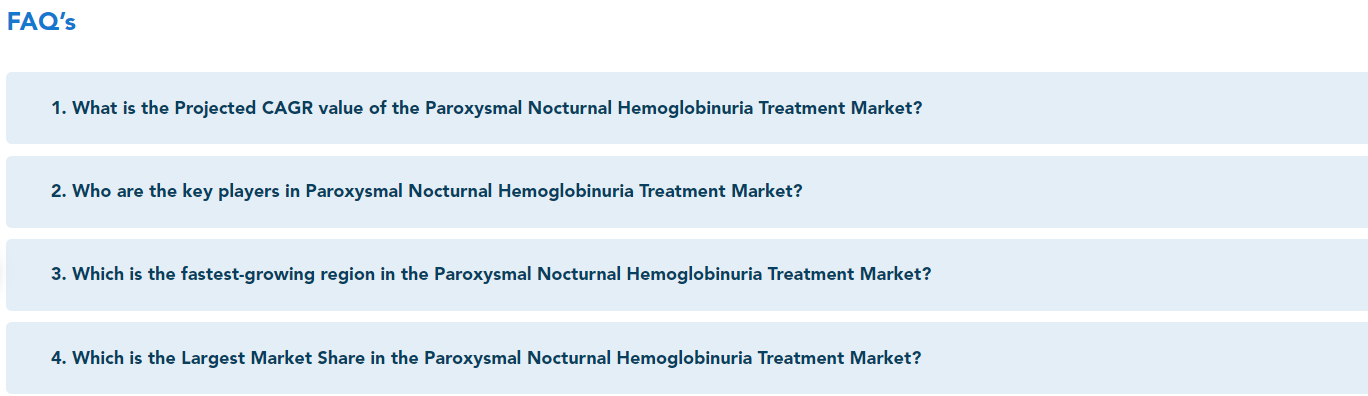1368x396 pixels.
Task: Expand the key players FAQ item
Action: pyautogui.click(x=687, y=191)
